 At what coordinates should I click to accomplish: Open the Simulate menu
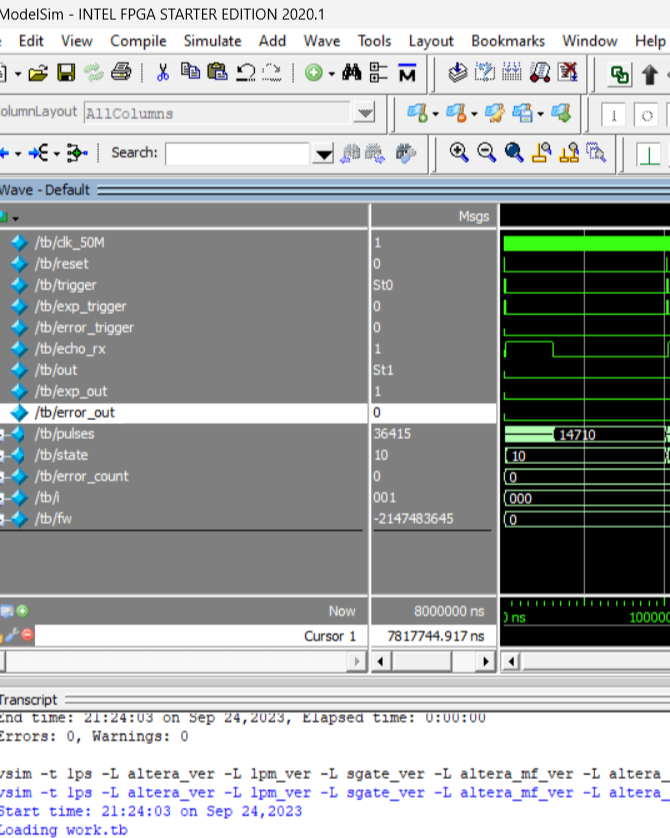(x=213, y=41)
